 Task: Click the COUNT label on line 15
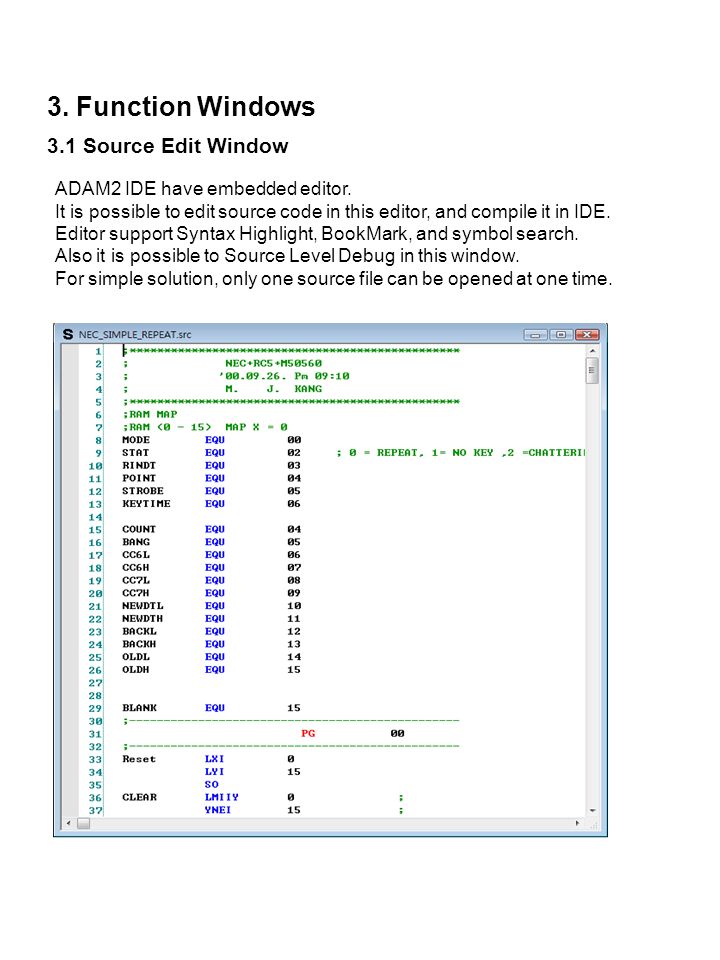click(x=139, y=530)
